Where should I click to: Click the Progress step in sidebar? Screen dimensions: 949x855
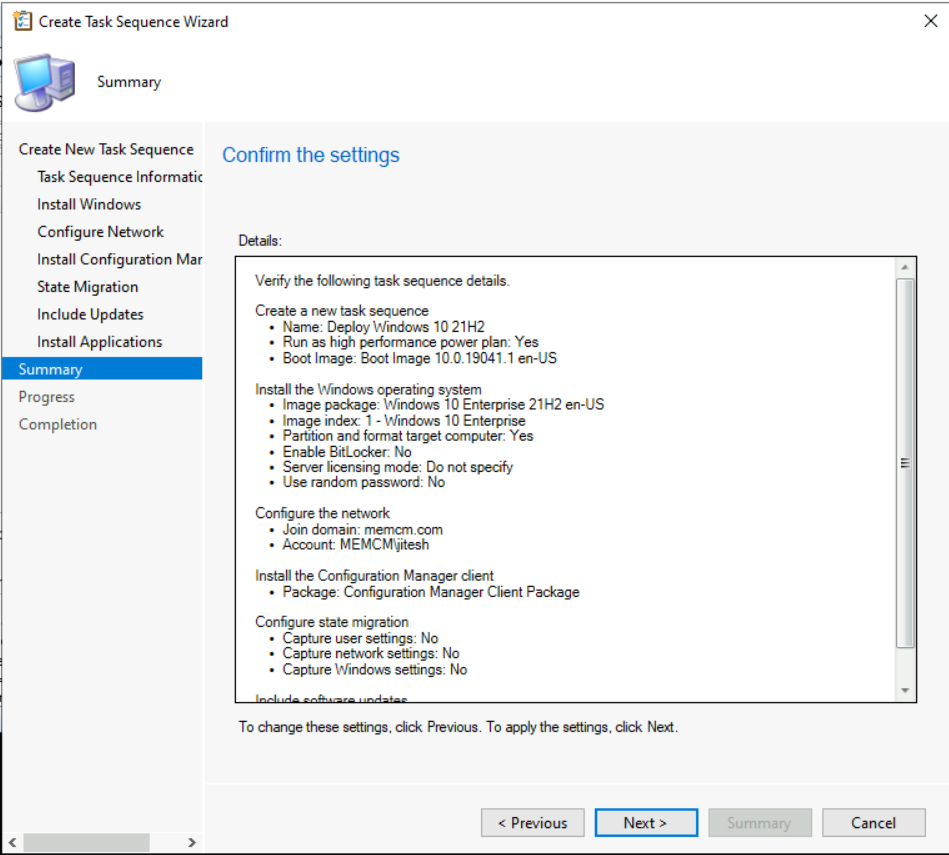47,397
